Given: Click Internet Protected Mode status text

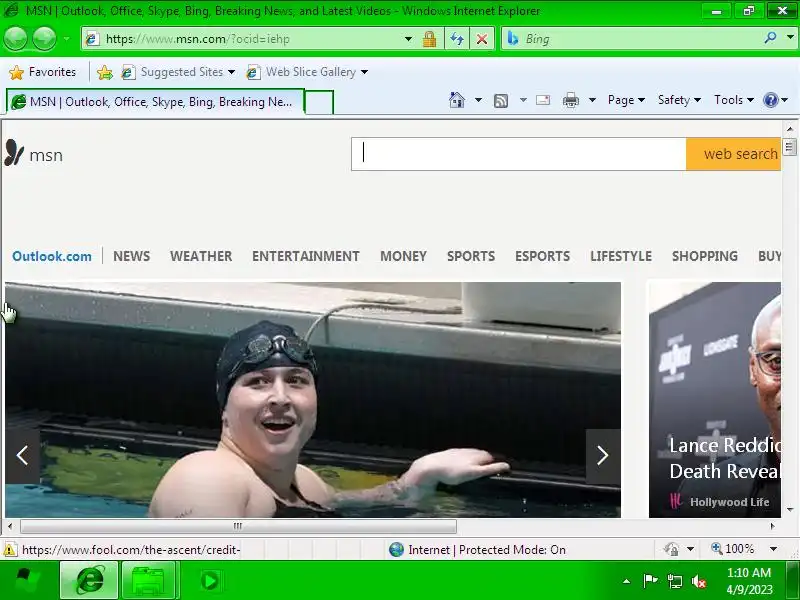Looking at the screenshot, I should [487, 549].
